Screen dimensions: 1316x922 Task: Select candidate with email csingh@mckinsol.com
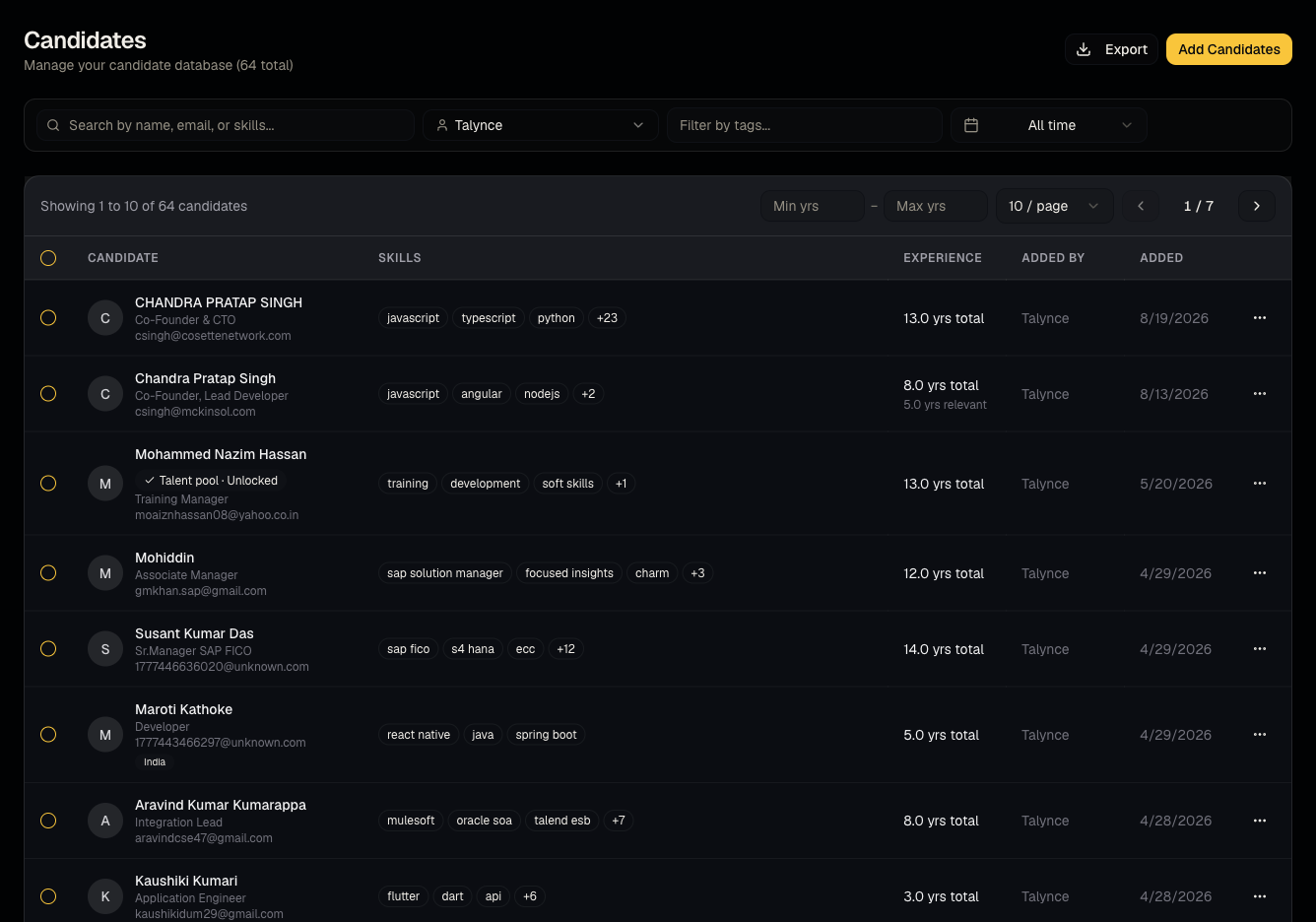pyautogui.click(x=48, y=394)
